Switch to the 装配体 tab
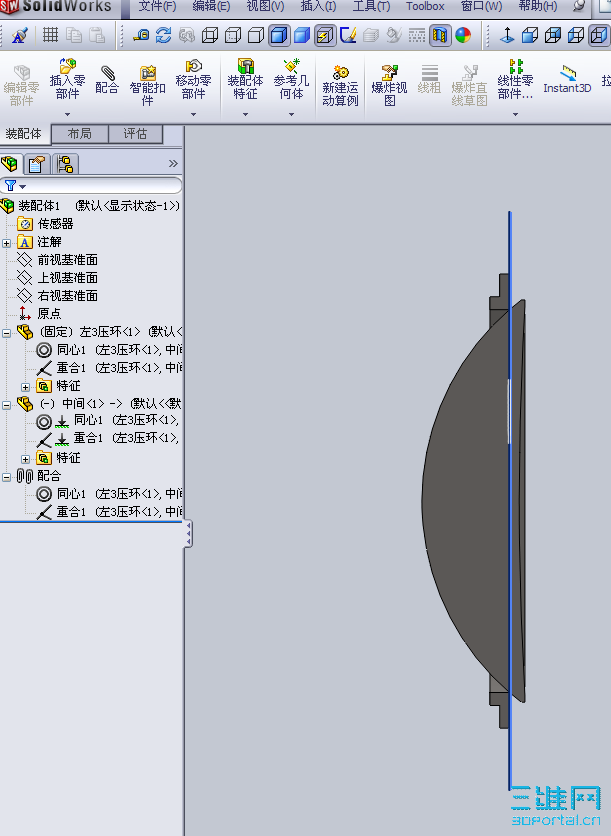611x836 pixels. coord(24,134)
